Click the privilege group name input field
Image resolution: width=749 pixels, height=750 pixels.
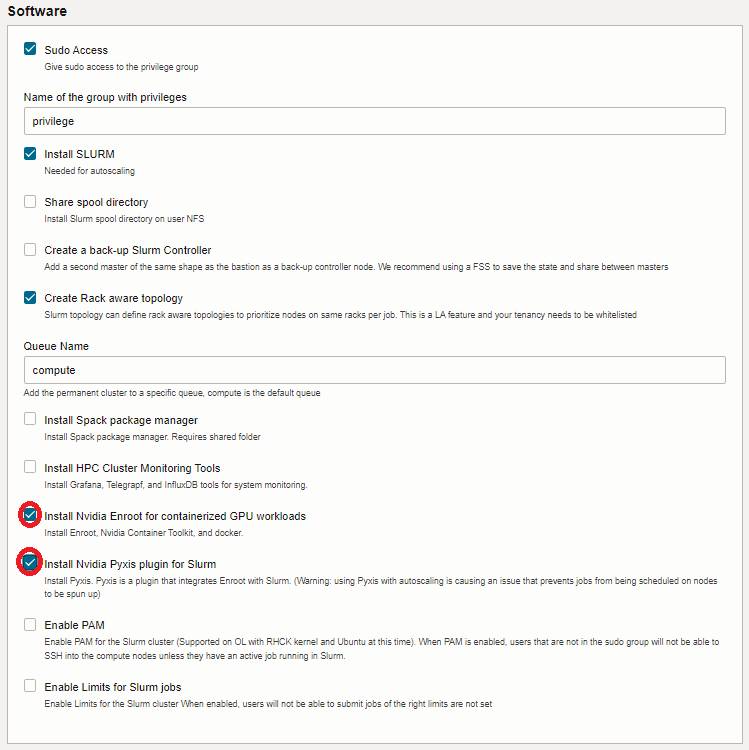click(374, 121)
